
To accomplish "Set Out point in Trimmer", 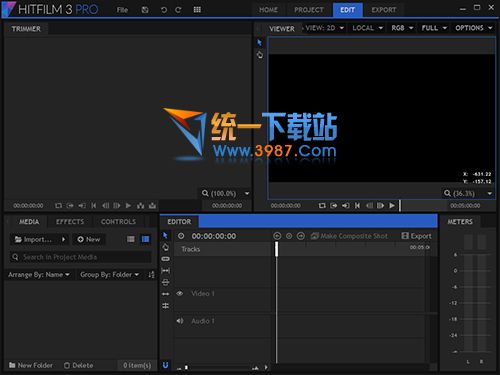I will [82, 206].
